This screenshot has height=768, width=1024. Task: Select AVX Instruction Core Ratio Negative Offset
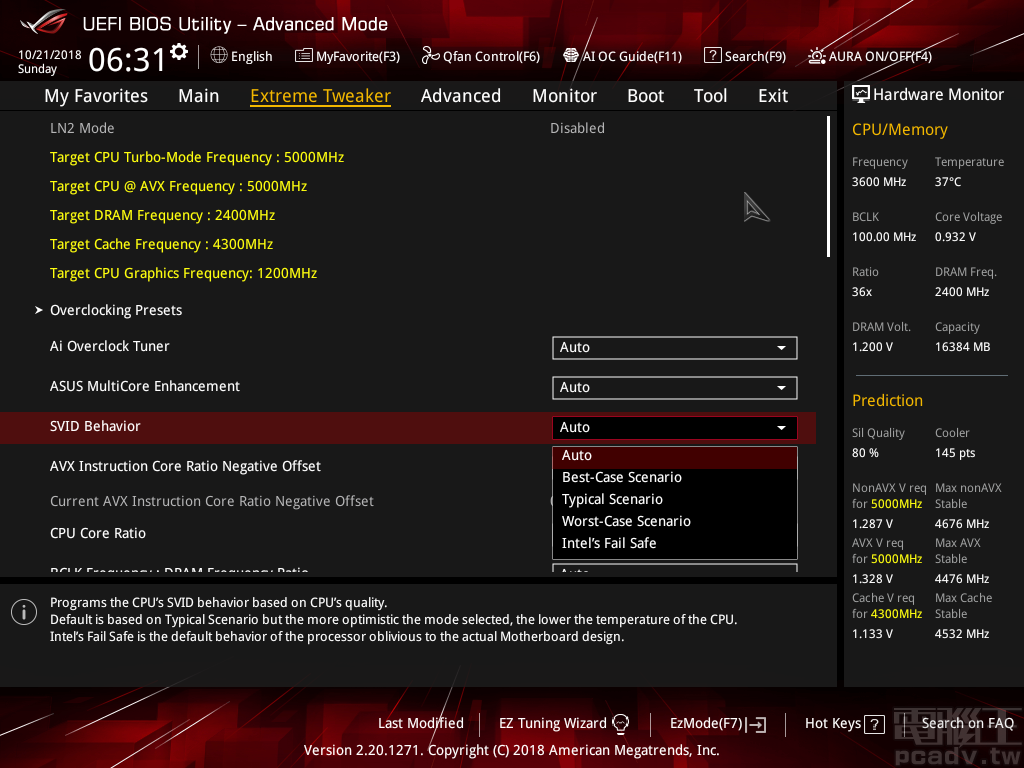185,466
